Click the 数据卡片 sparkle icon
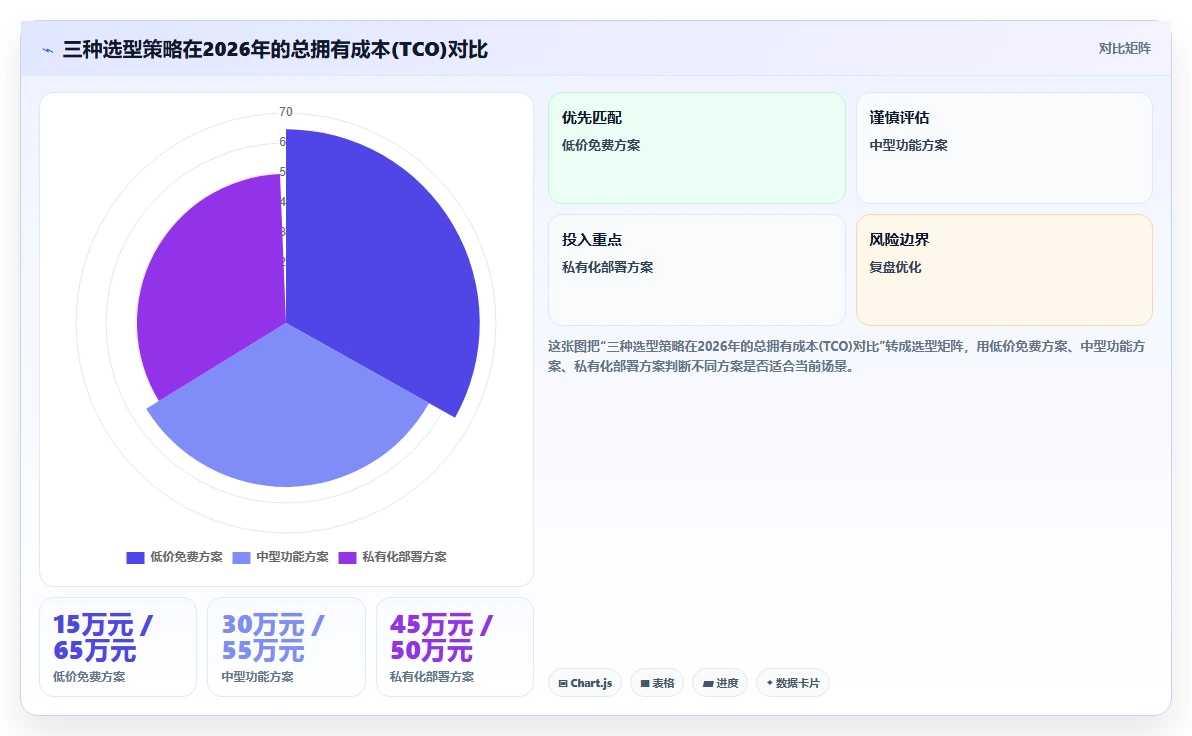 [769, 683]
